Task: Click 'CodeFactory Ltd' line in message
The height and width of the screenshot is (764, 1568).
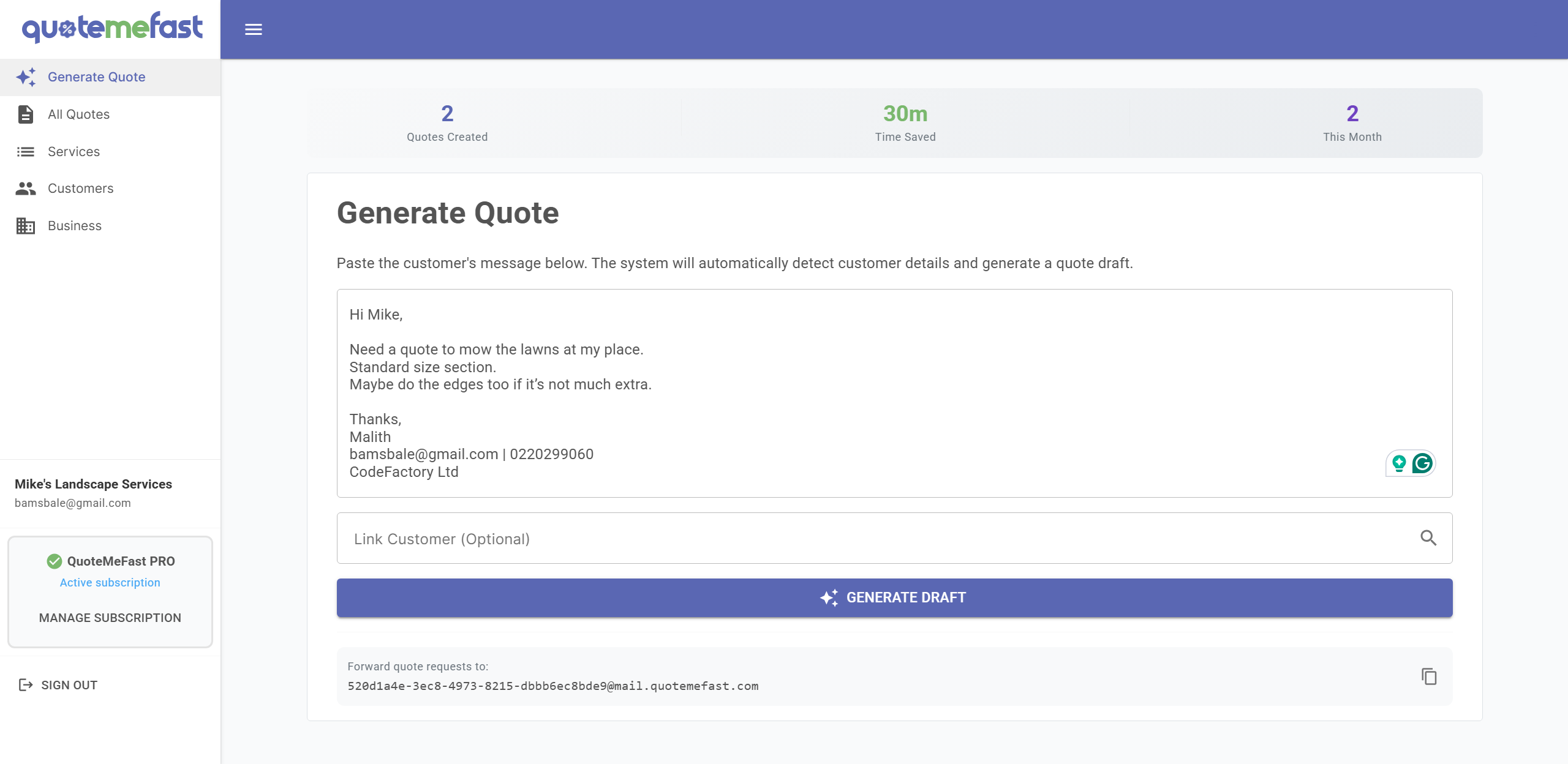Action: click(x=404, y=472)
